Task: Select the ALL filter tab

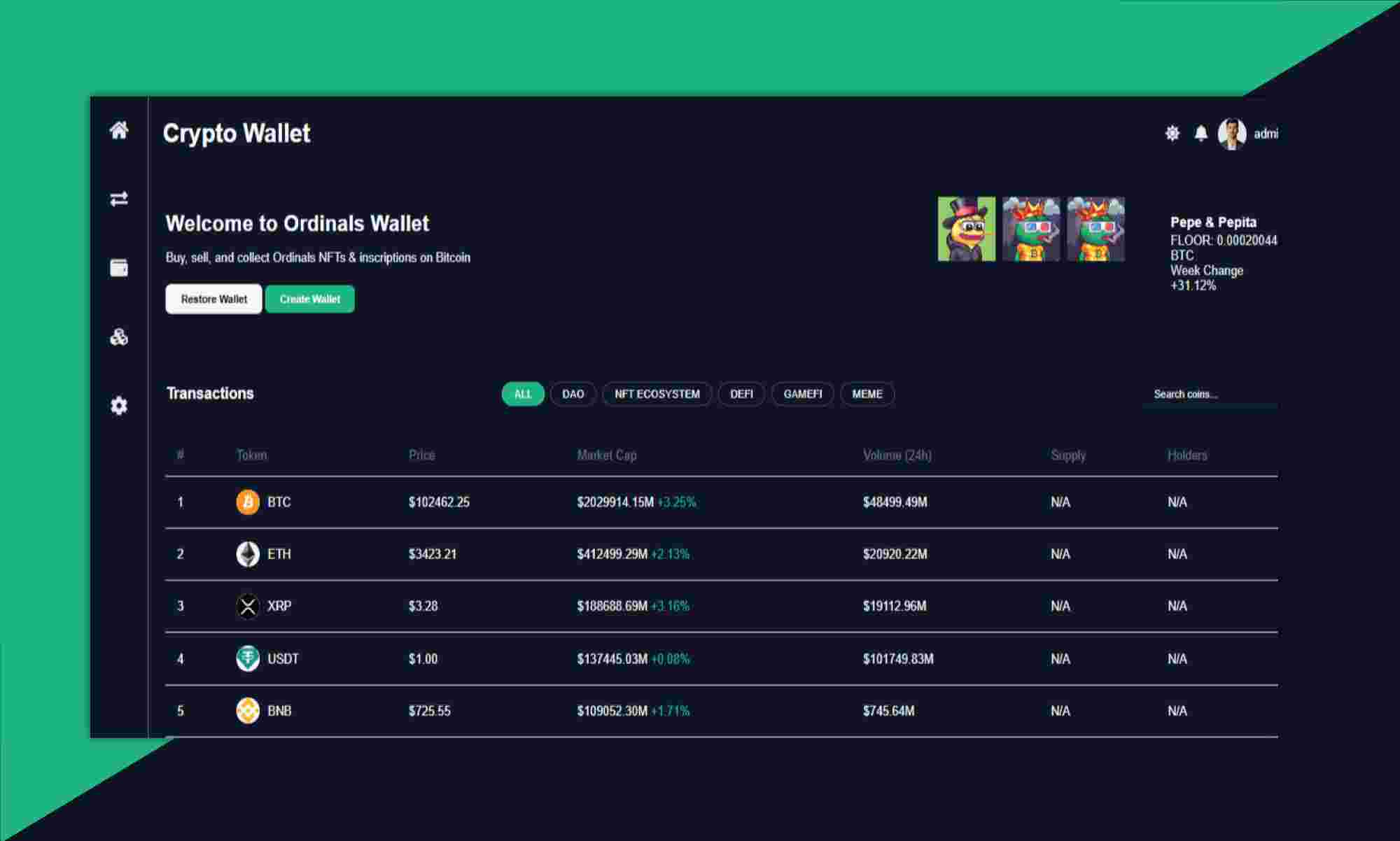Action: pos(523,394)
